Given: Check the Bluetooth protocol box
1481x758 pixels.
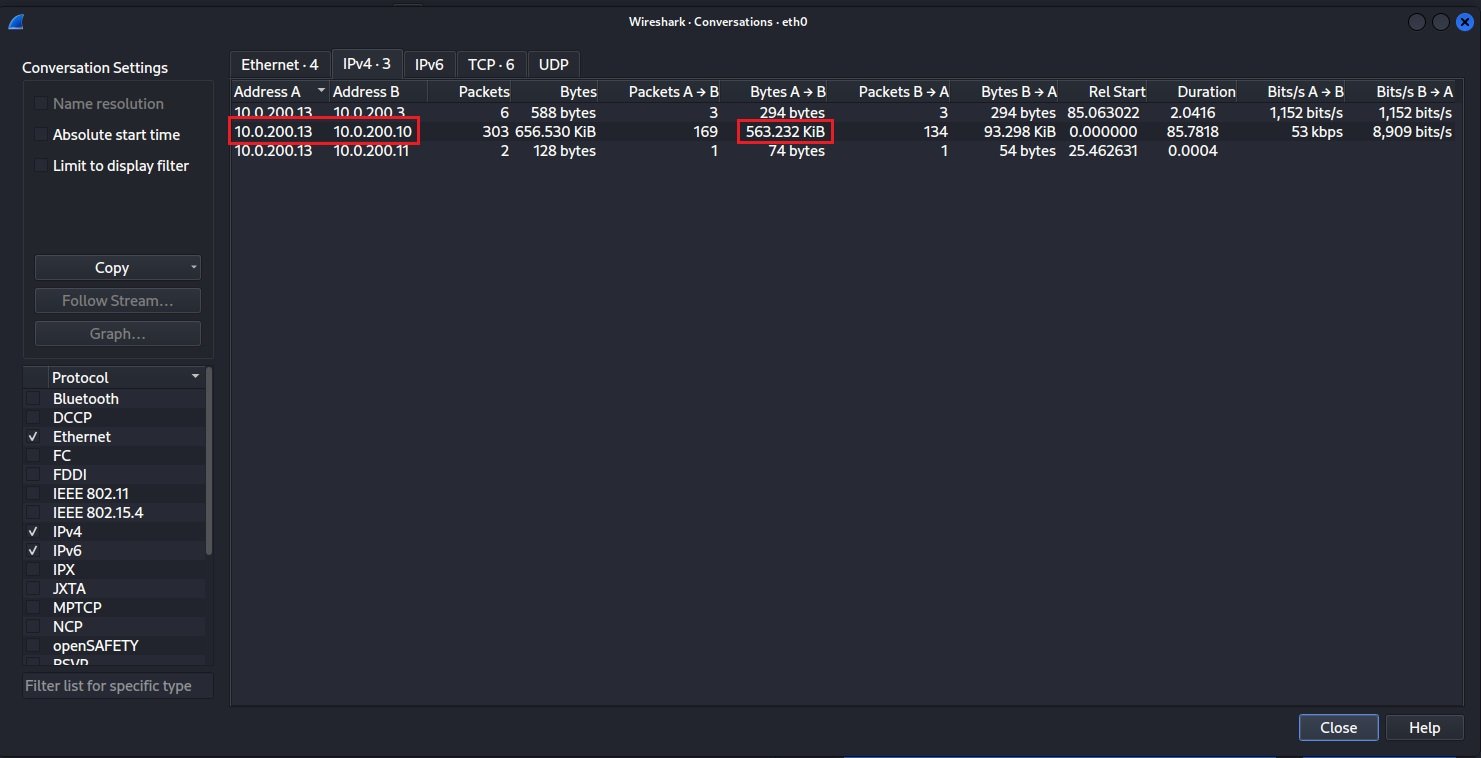Looking at the screenshot, I should 34,399.
